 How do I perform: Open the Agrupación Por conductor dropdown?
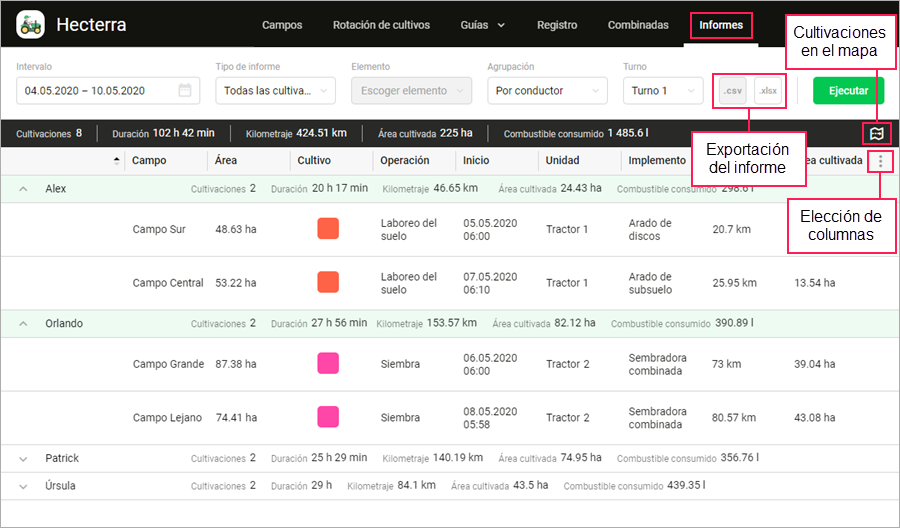547,91
